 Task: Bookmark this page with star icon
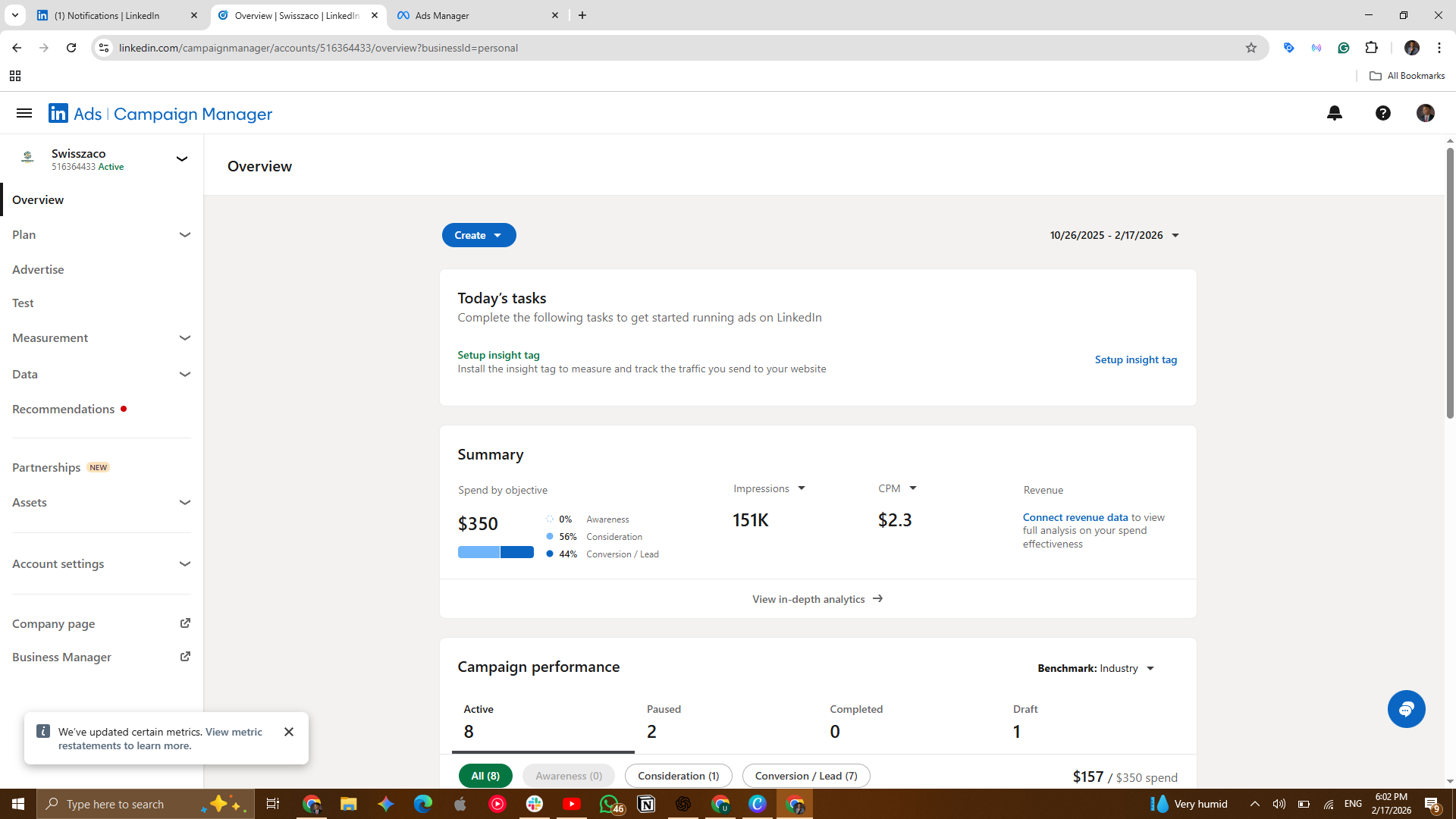tap(1251, 48)
